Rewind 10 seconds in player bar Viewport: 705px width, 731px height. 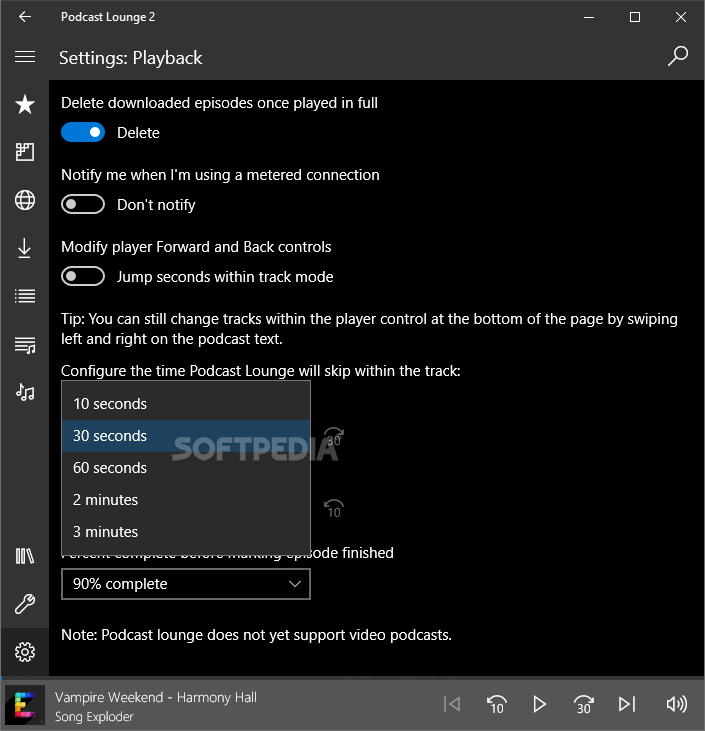496,704
